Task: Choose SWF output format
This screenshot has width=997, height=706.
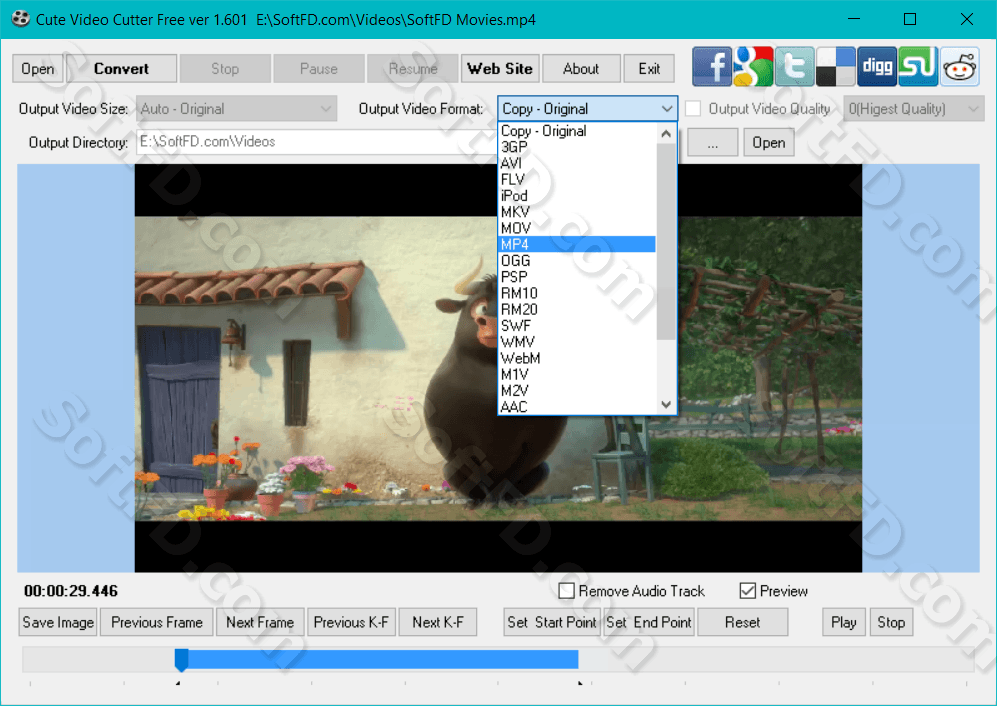Action: tap(577, 326)
